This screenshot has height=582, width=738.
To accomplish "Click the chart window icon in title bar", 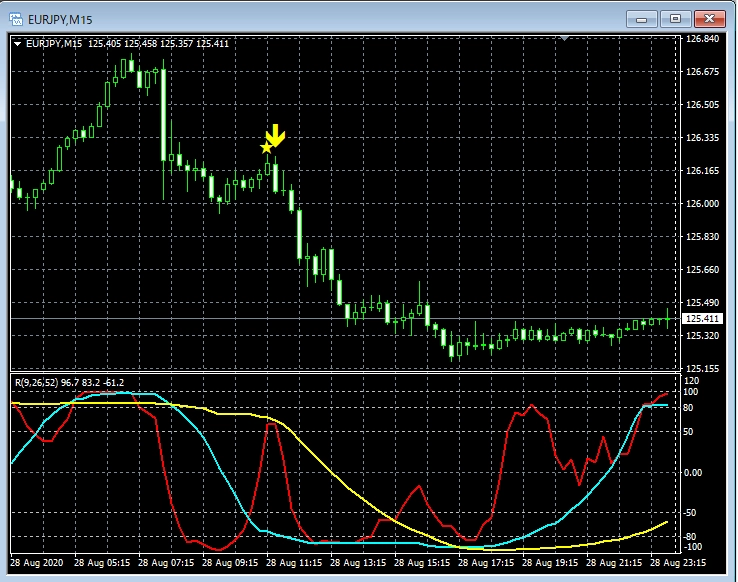I will 17,18.
